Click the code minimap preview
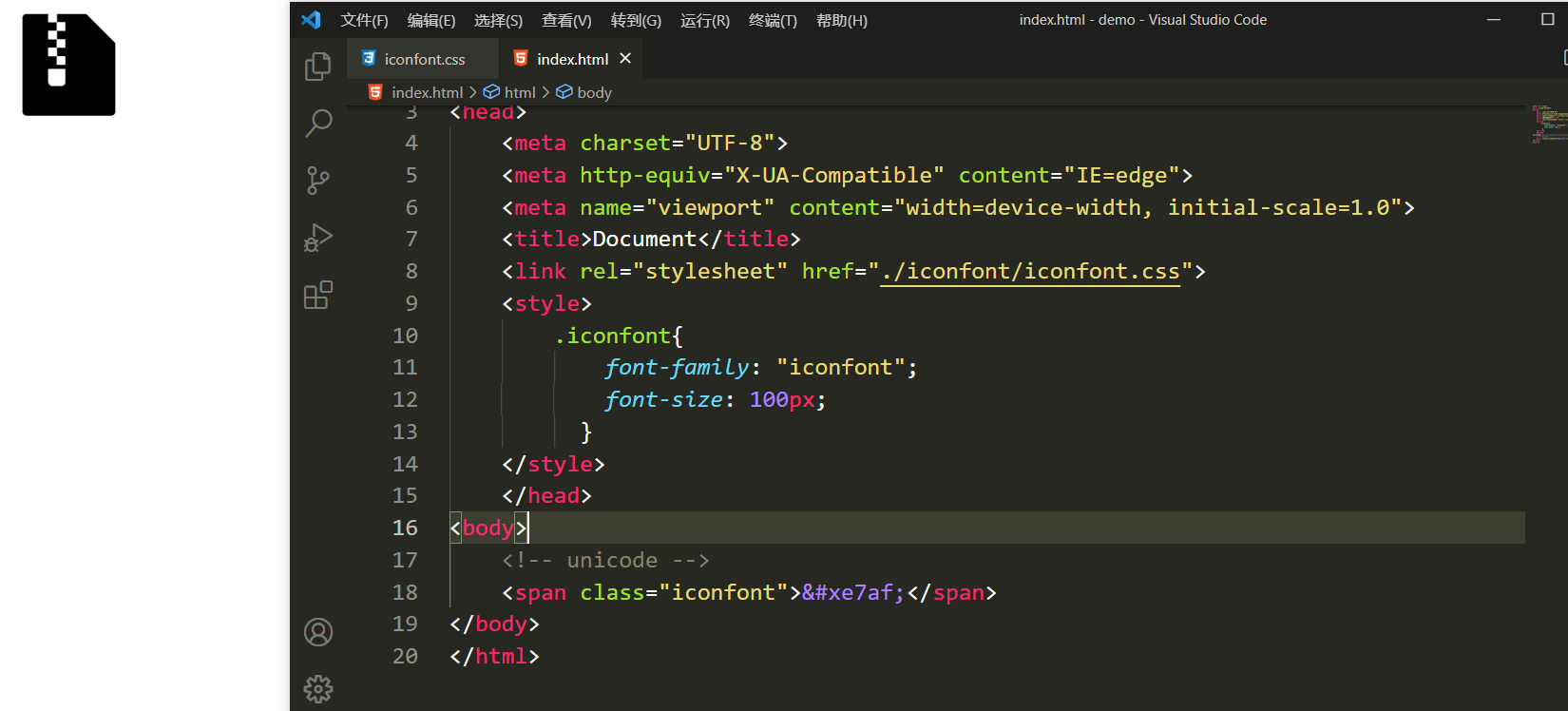Screen dimensions: 1568x711 tap(1547, 124)
